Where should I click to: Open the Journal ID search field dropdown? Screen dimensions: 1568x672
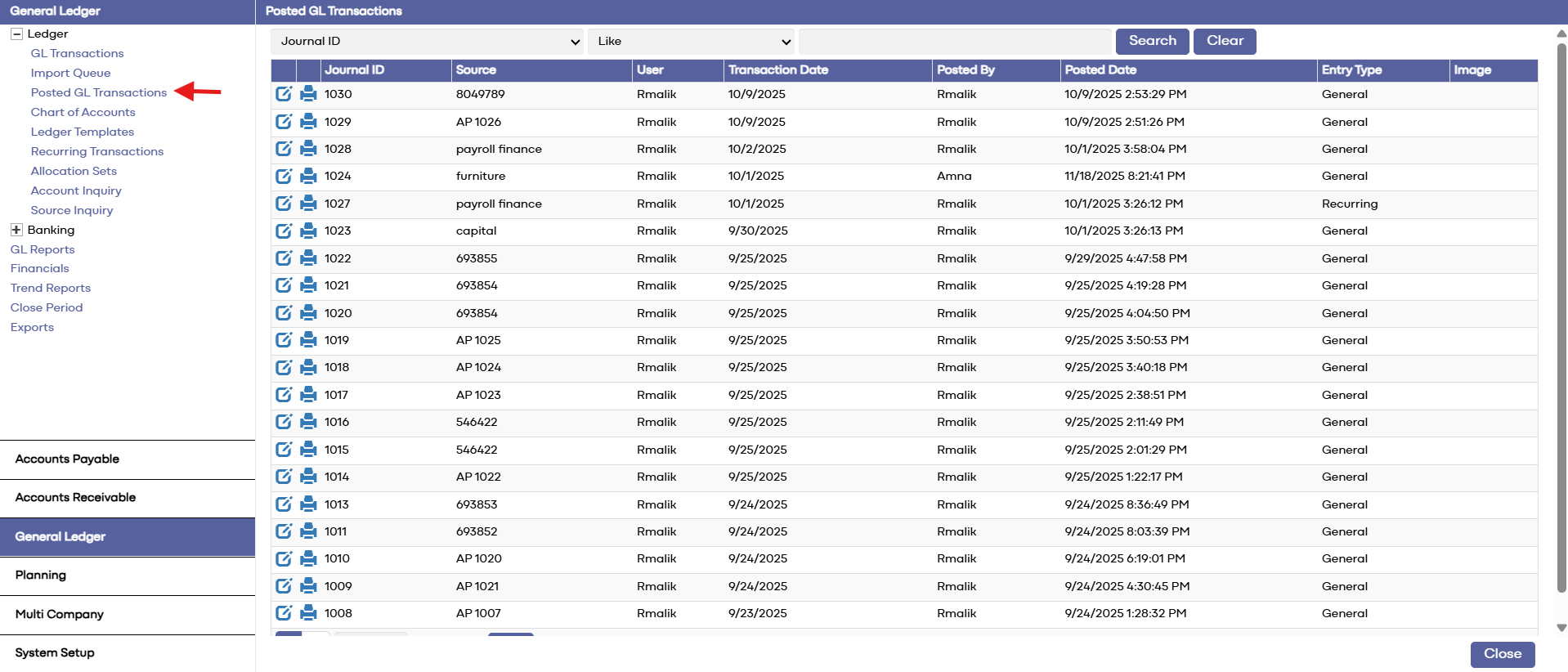coord(428,42)
